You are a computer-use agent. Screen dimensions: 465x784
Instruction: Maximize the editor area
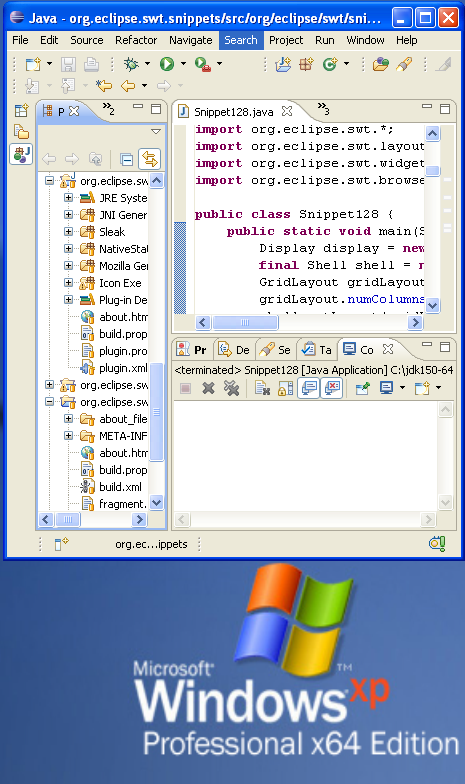click(445, 108)
